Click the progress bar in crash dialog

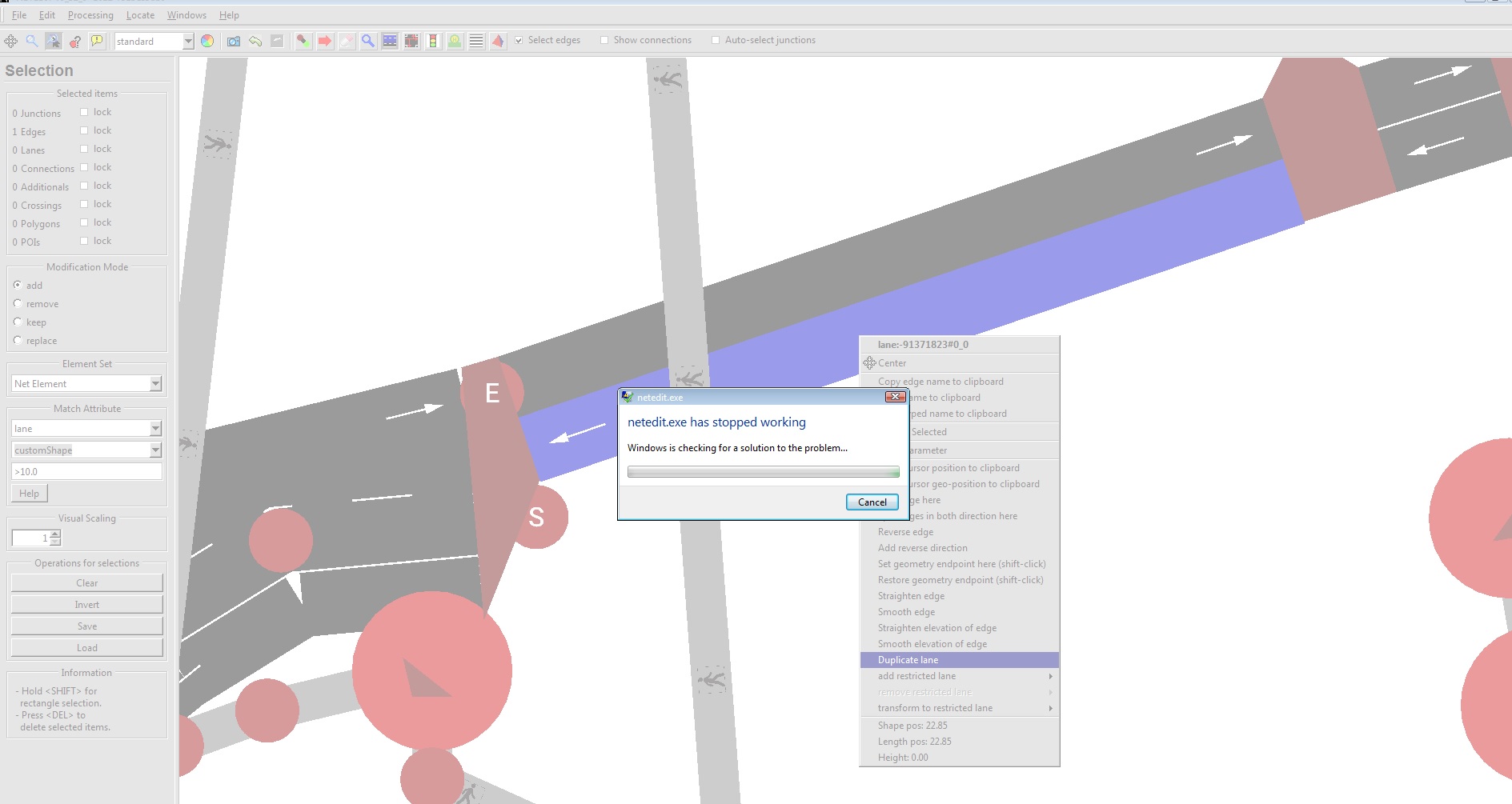764,472
